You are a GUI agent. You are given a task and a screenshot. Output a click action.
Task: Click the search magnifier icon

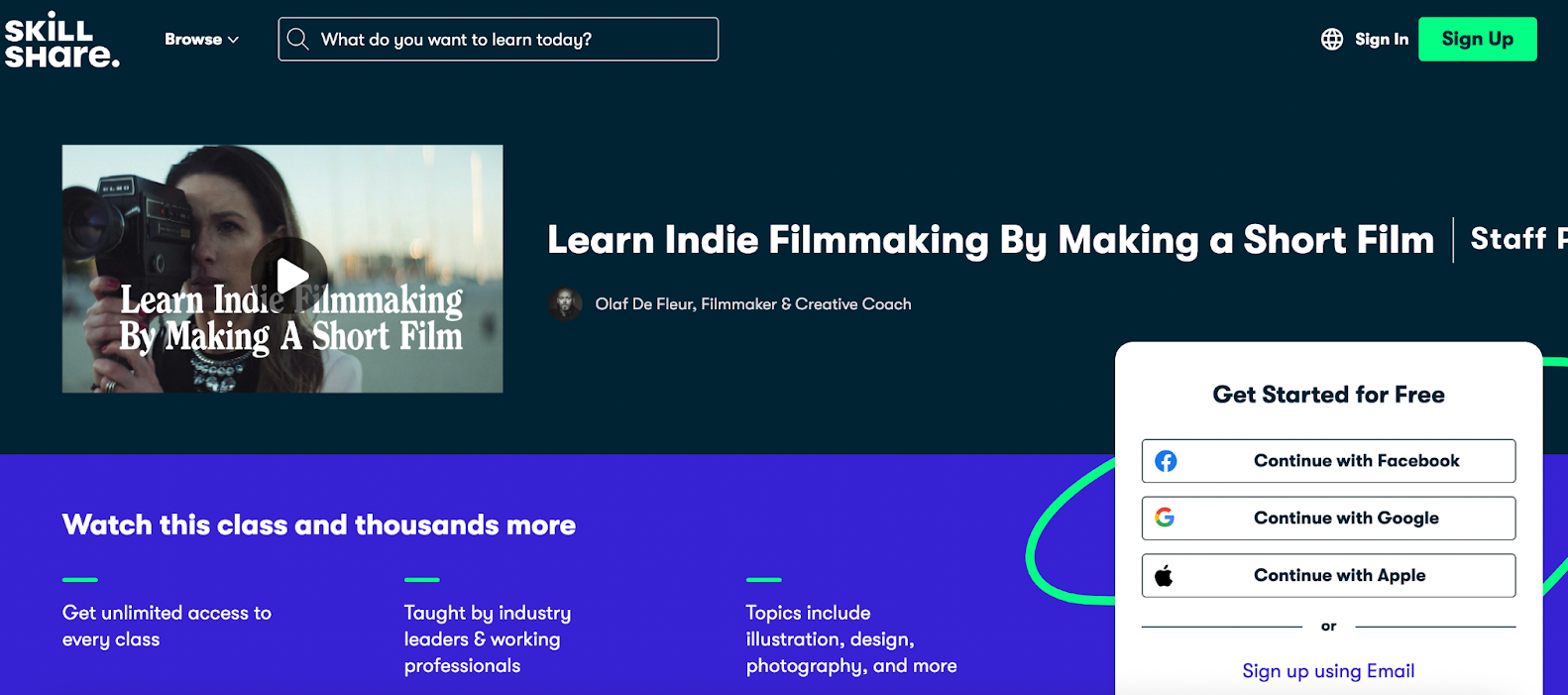click(x=297, y=40)
